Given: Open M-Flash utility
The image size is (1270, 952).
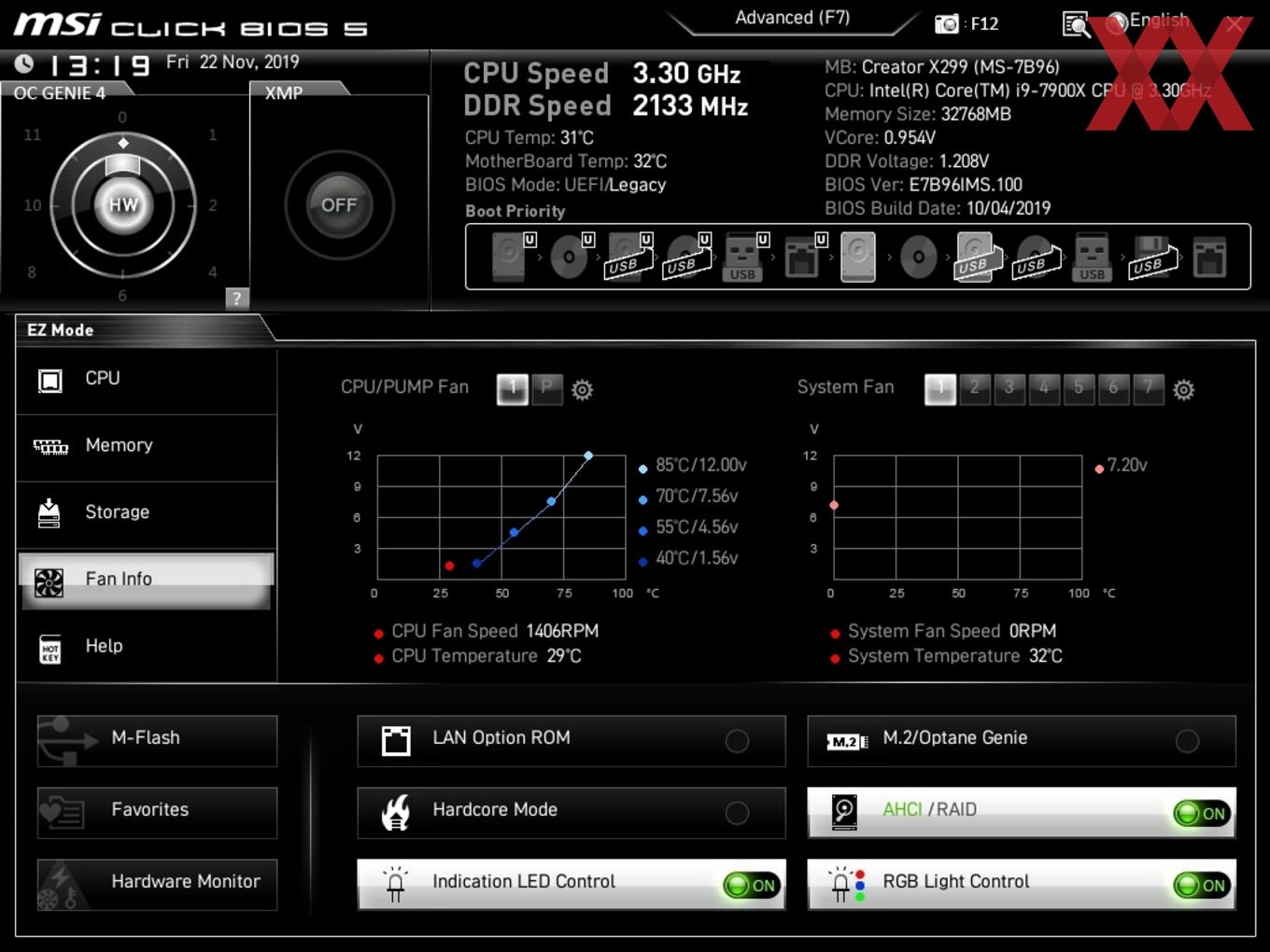Looking at the screenshot, I should tap(157, 741).
